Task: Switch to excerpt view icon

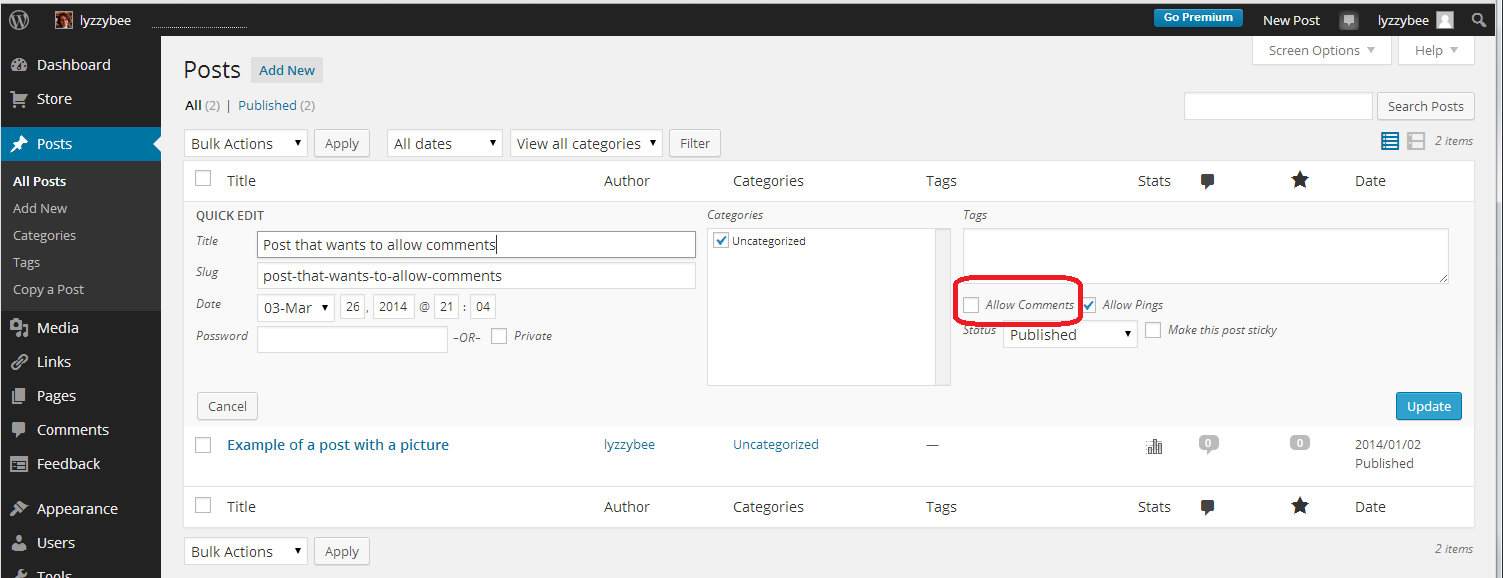Action: click(x=1416, y=141)
